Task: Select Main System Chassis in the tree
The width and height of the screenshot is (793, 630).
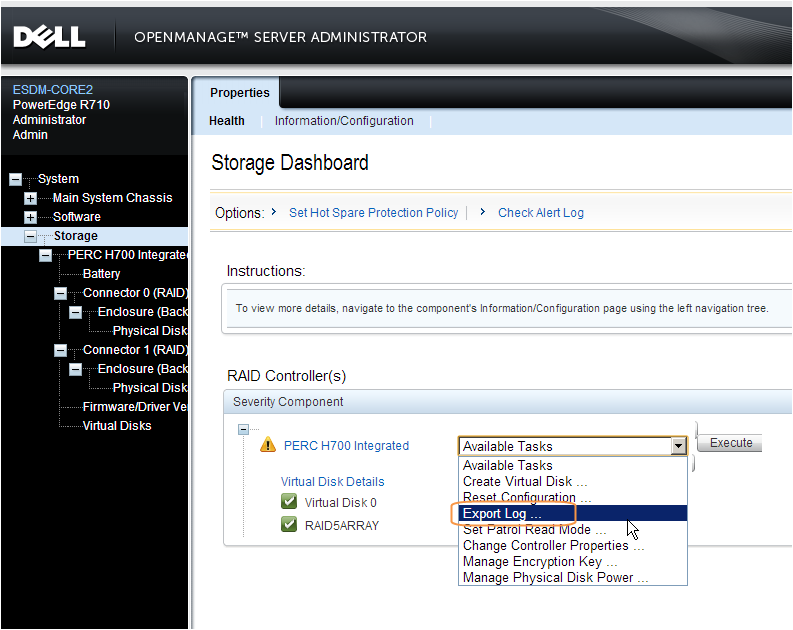Action: (112, 198)
